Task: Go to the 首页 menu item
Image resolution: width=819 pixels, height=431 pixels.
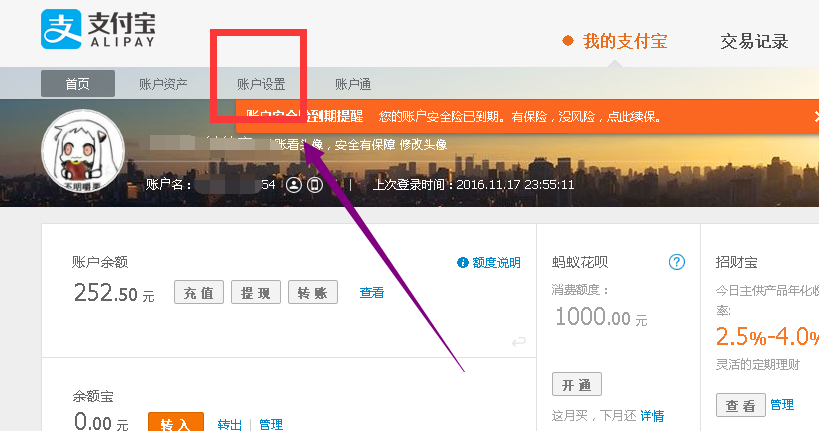Action: 78,84
